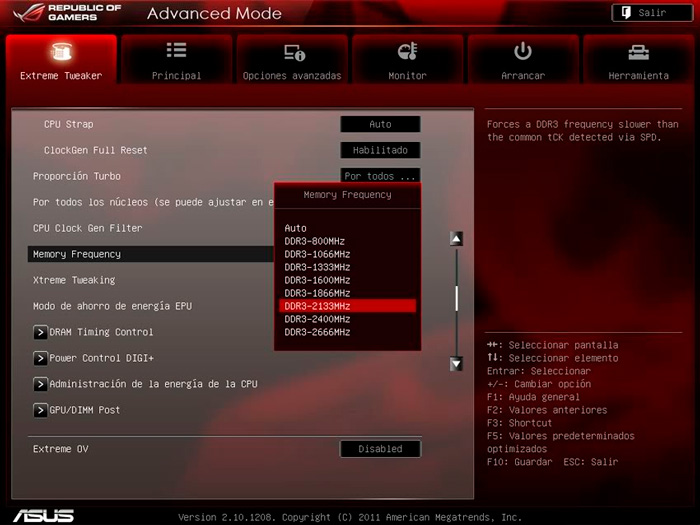Expand GPU/DIMM Post submenu

pyautogui.click(x=41, y=410)
